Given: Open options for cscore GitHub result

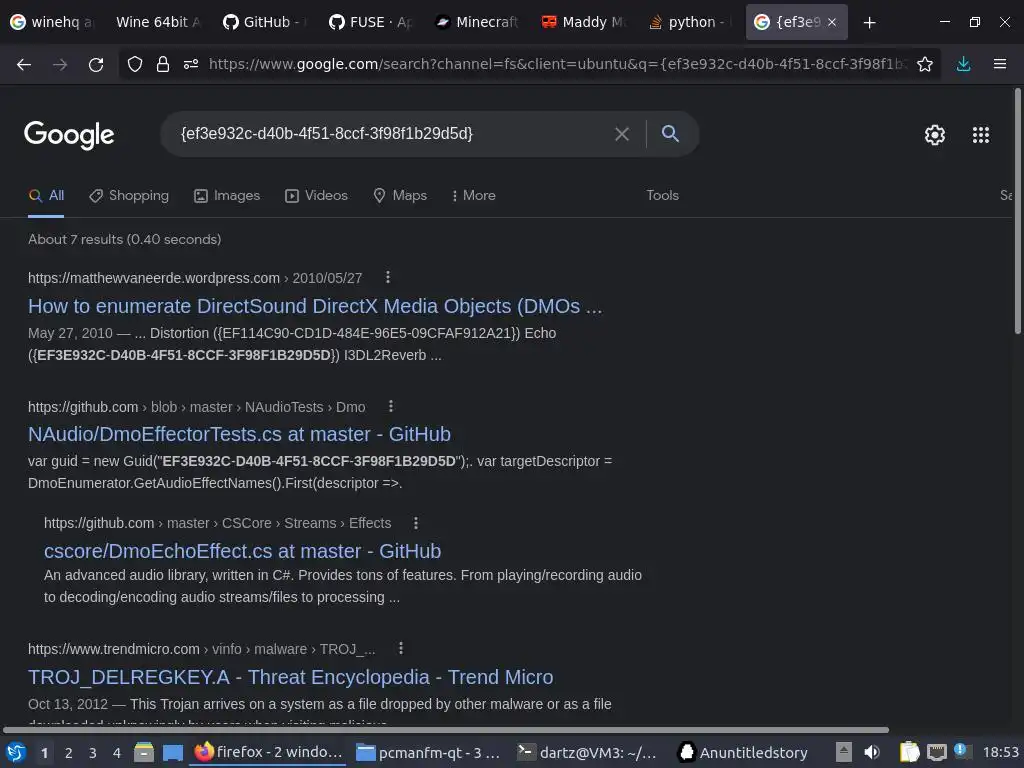Looking at the screenshot, I should 416,523.
